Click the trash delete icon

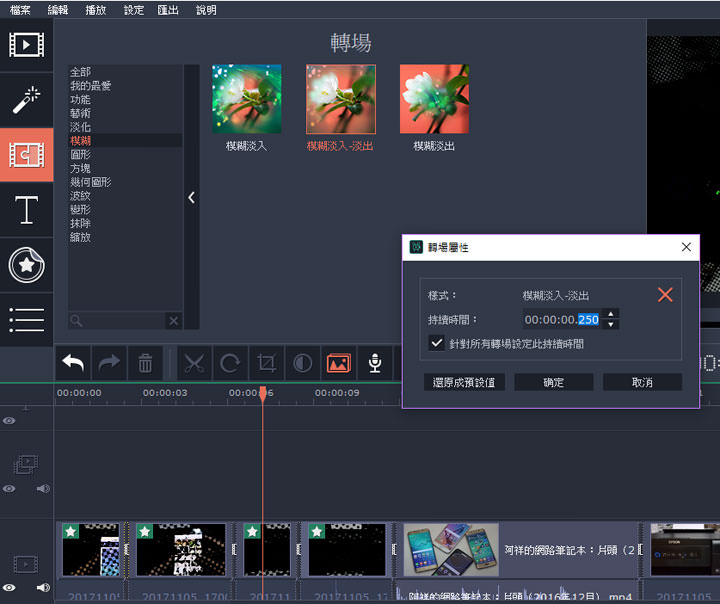point(146,363)
